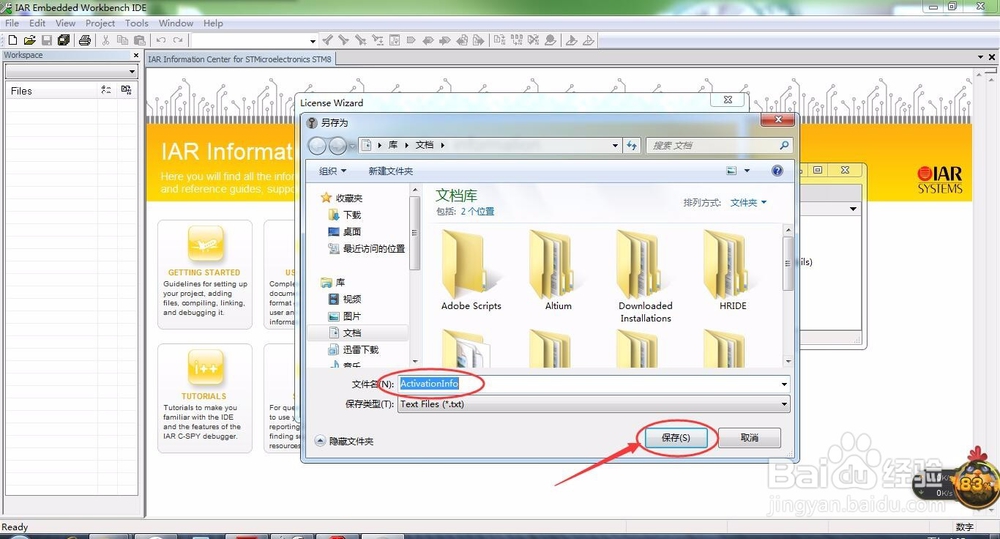Click the Redo toolbar icon
This screenshot has width=1000, height=539.
(x=179, y=40)
